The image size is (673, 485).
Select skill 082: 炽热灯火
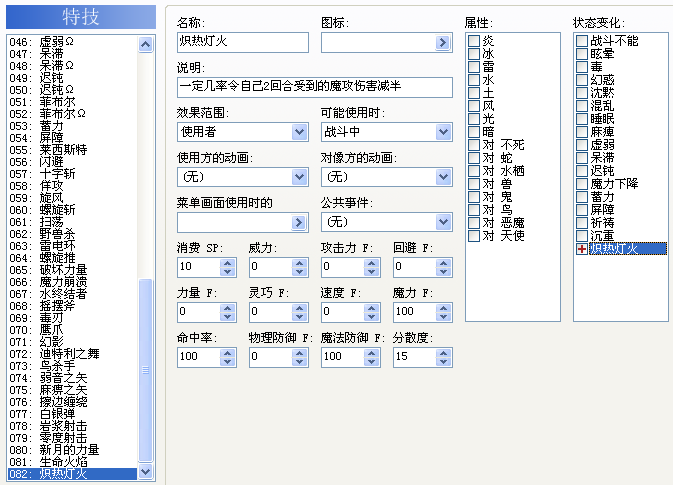point(72,474)
